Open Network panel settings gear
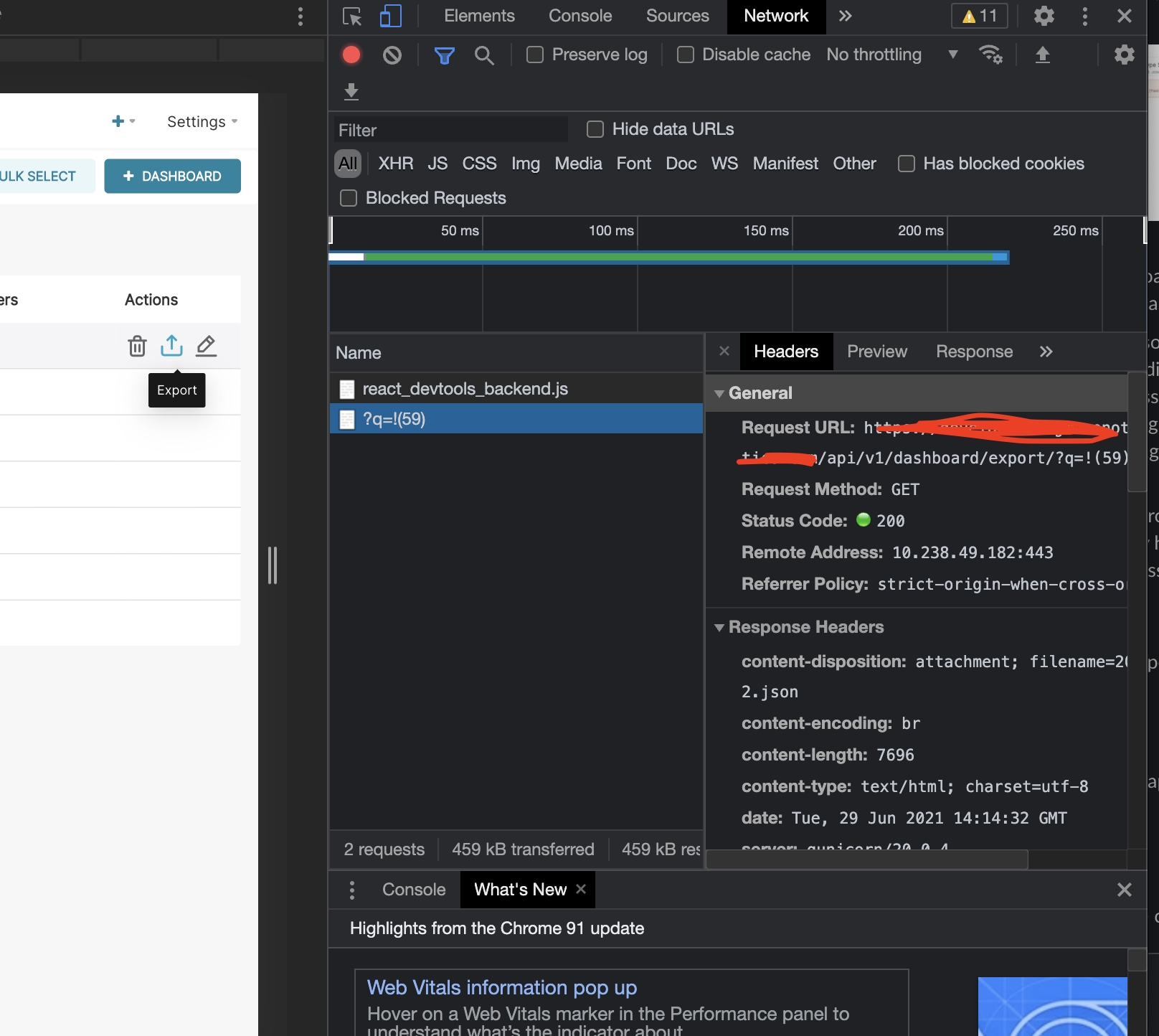 point(1124,55)
